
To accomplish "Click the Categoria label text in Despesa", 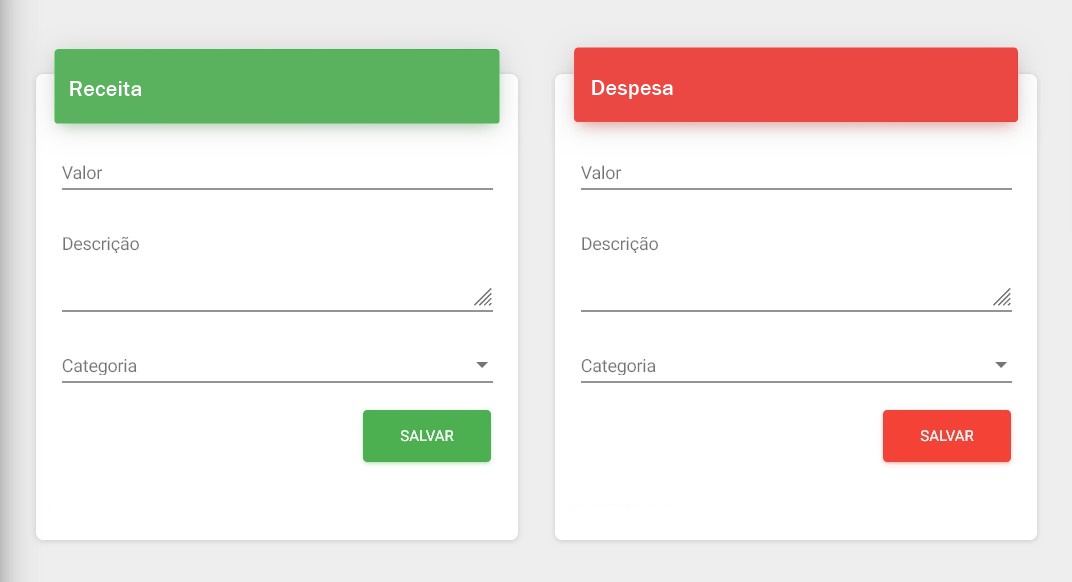I will coord(618,366).
